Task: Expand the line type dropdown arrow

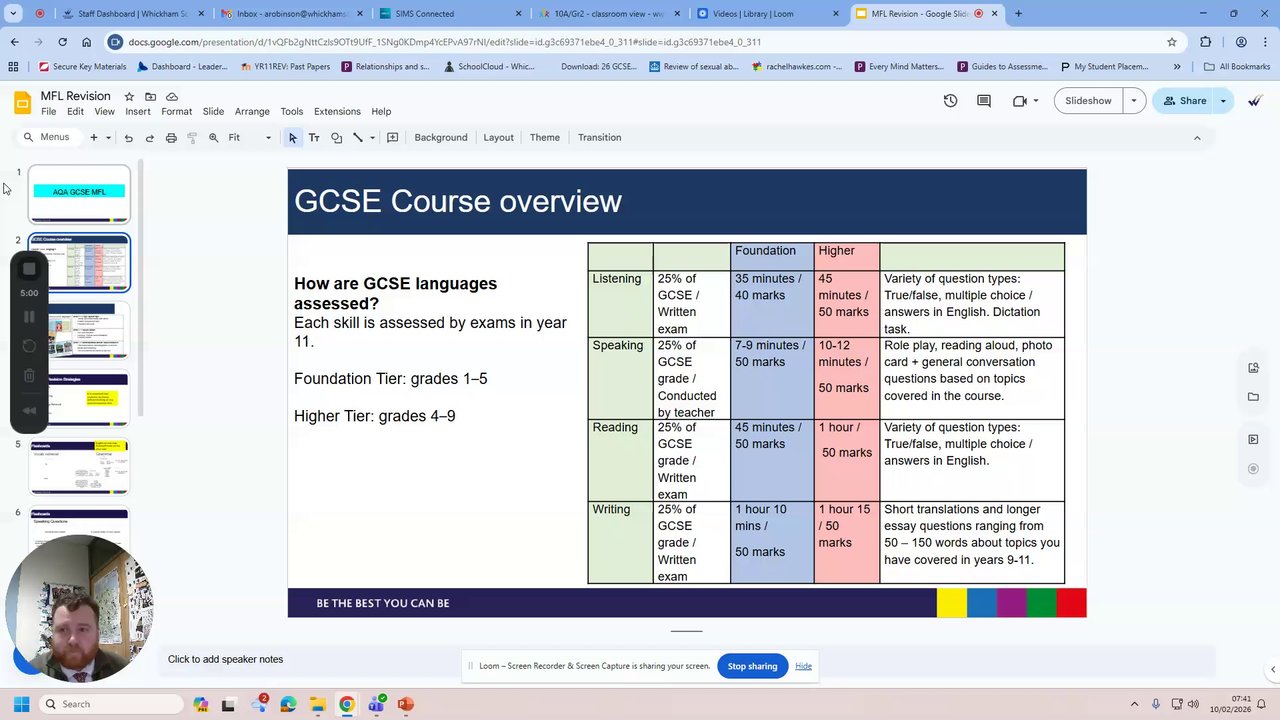Action: point(372,138)
